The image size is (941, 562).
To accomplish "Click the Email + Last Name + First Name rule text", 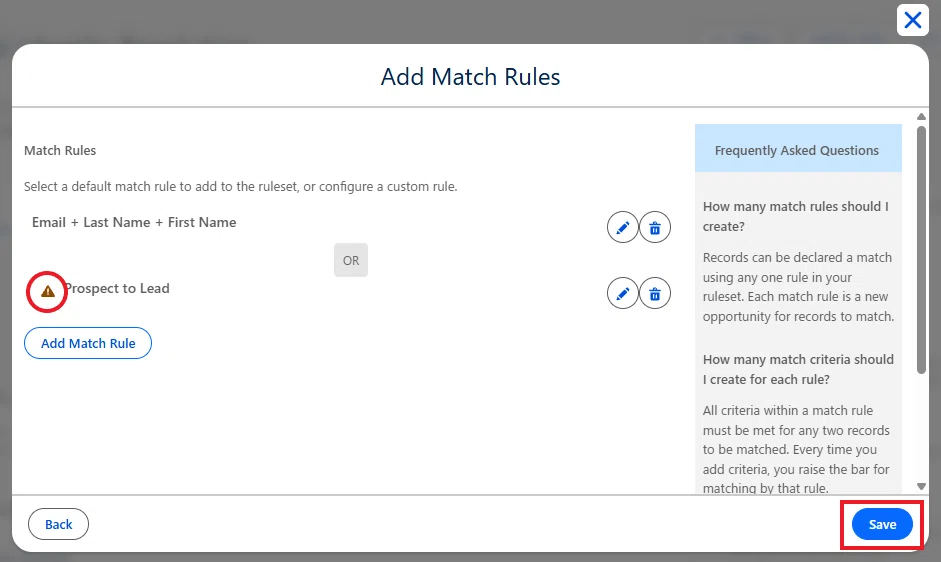I will coord(134,222).
